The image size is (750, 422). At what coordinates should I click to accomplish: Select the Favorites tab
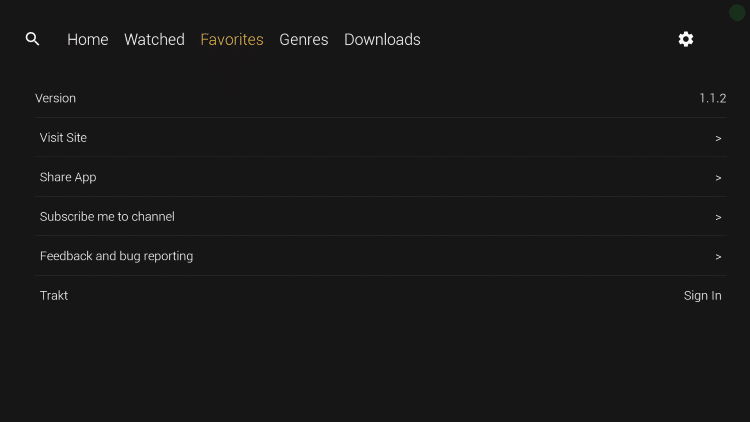coord(232,40)
